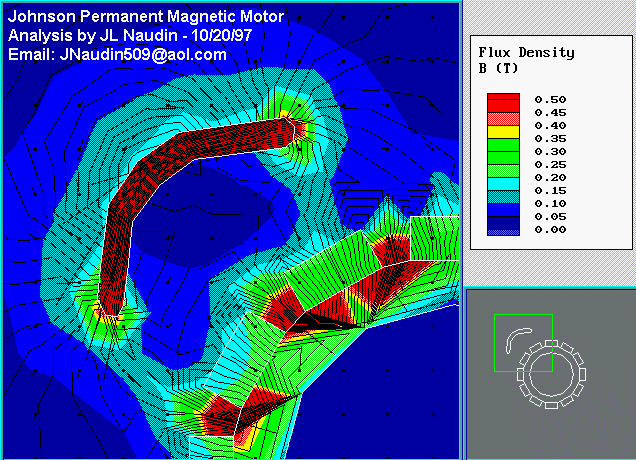This screenshot has width=636, height=460.
Task: Click the 0.10 legend value
Action: click(550, 204)
